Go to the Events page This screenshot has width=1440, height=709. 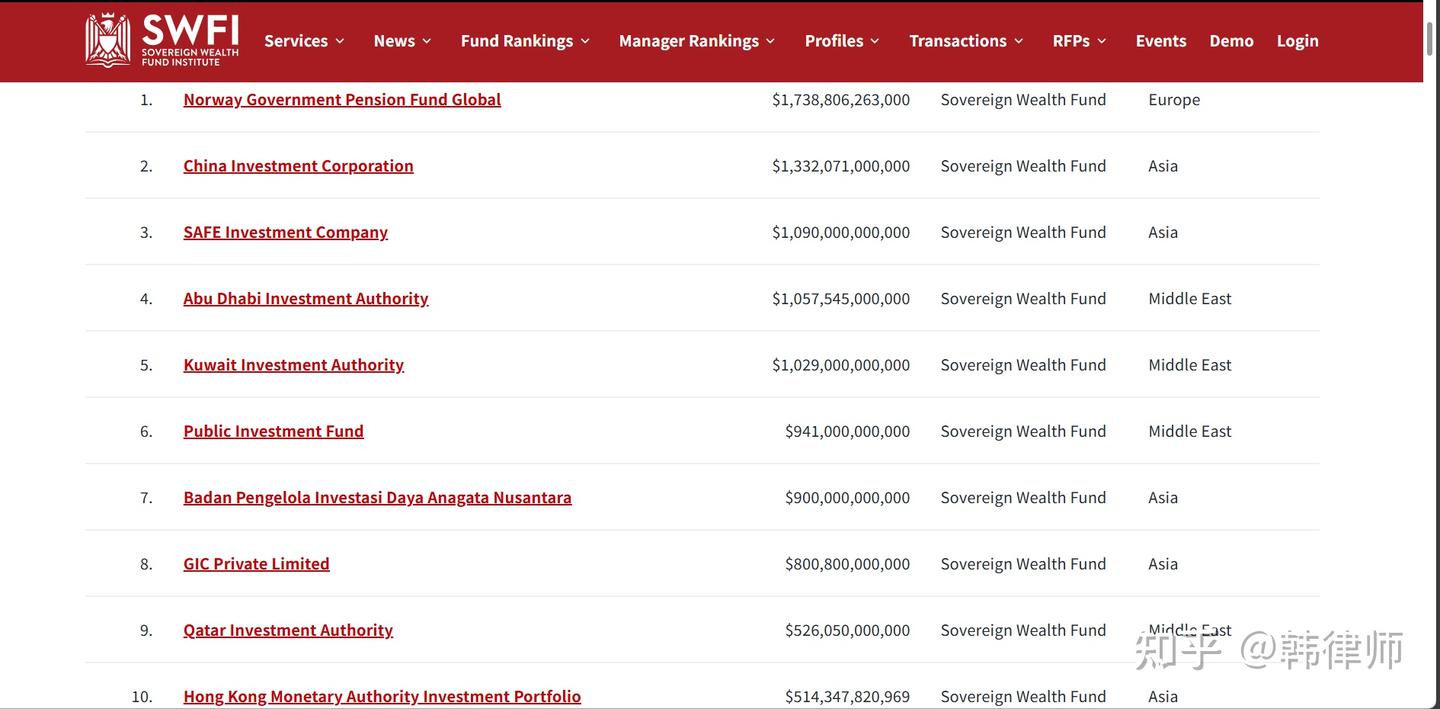coord(1161,41)
